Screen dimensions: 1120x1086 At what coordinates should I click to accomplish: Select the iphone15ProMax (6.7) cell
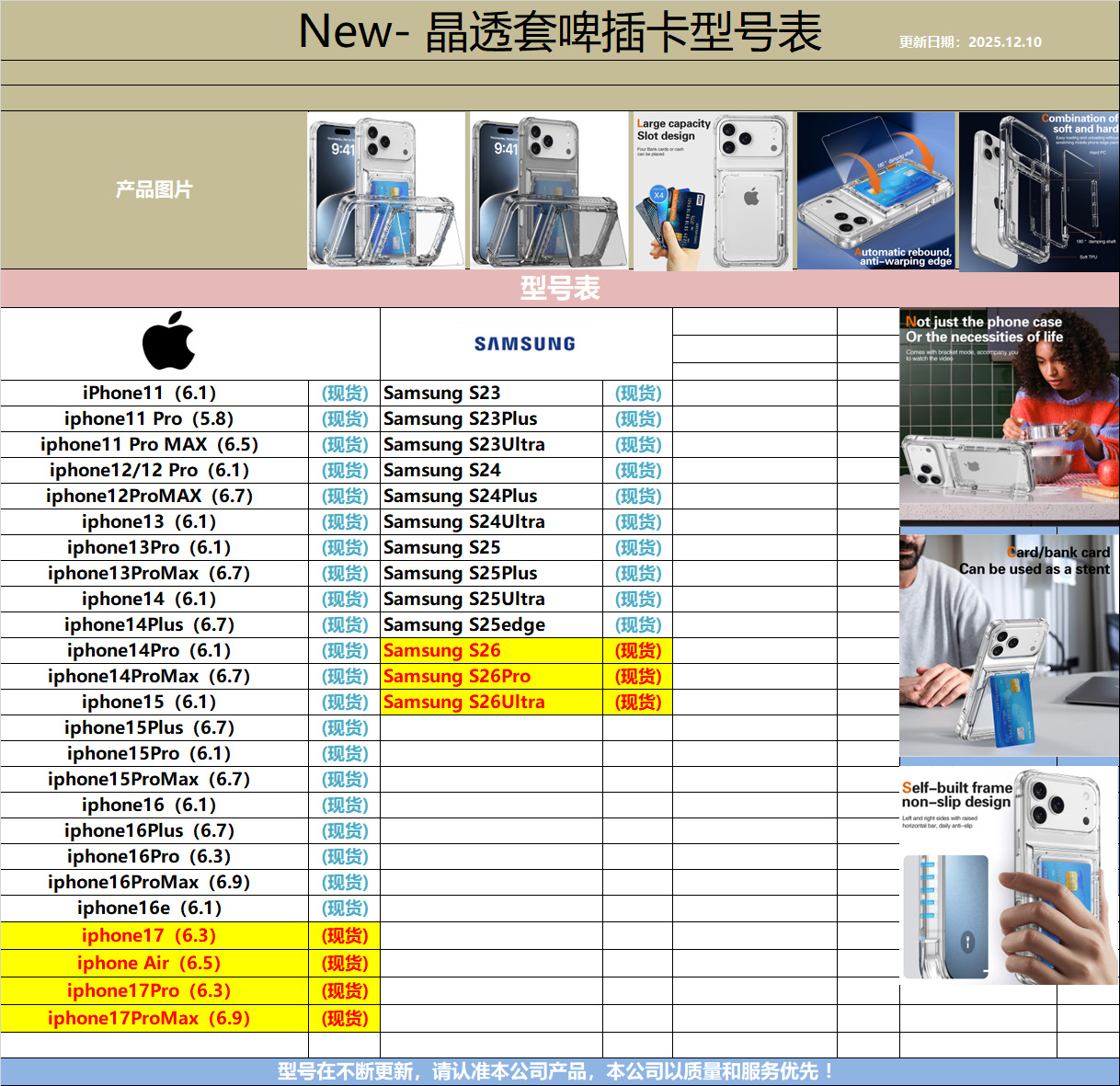tap(154, 779)
